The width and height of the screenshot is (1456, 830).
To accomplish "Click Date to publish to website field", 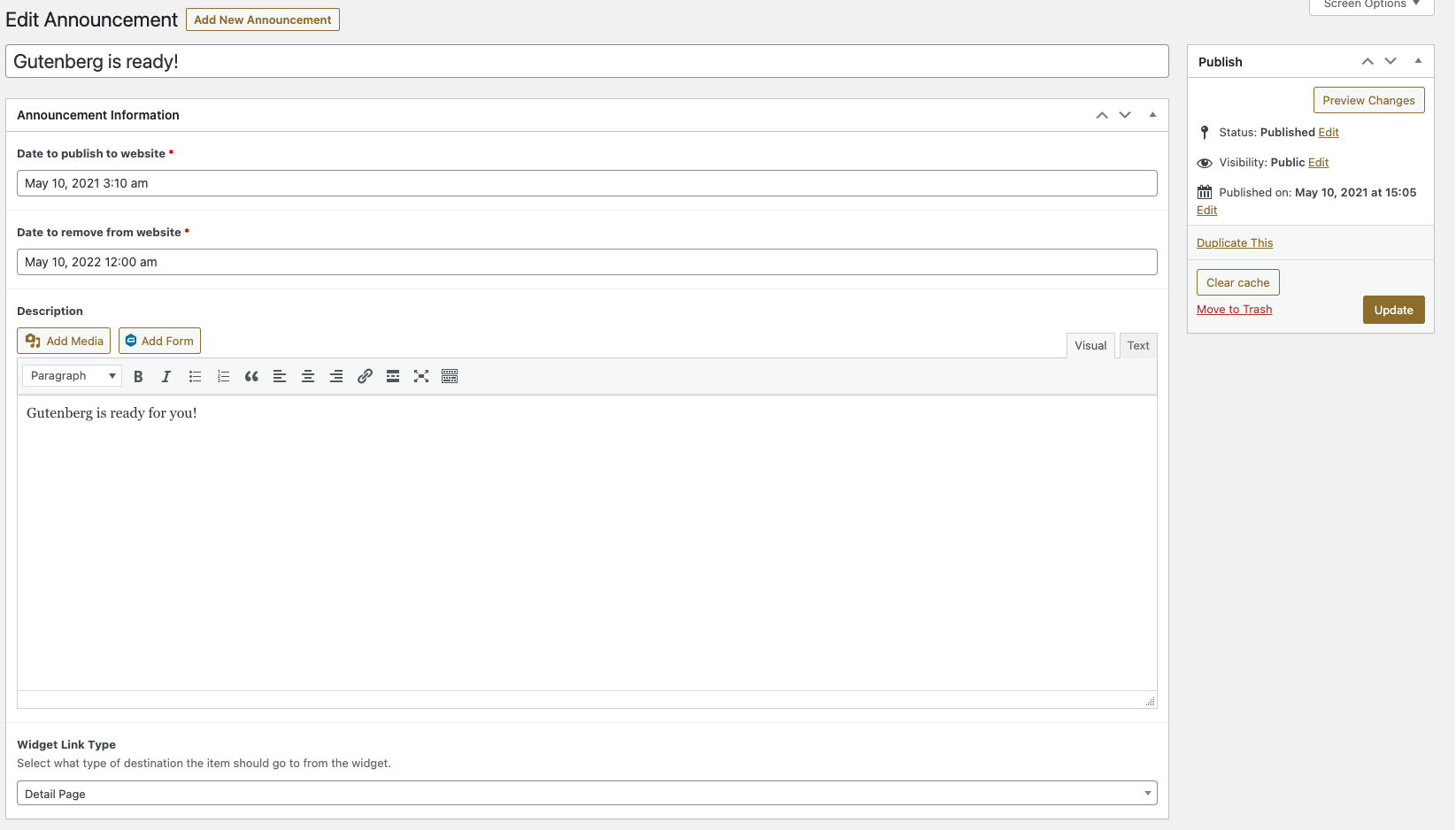I will [587, 183].
